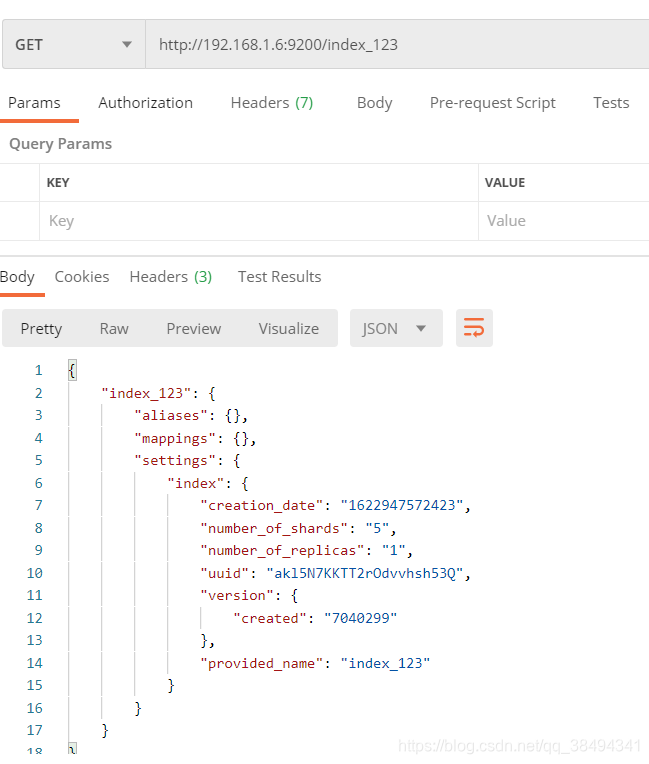Click the request URL field
649x764 pixels.
click(396, 44)
